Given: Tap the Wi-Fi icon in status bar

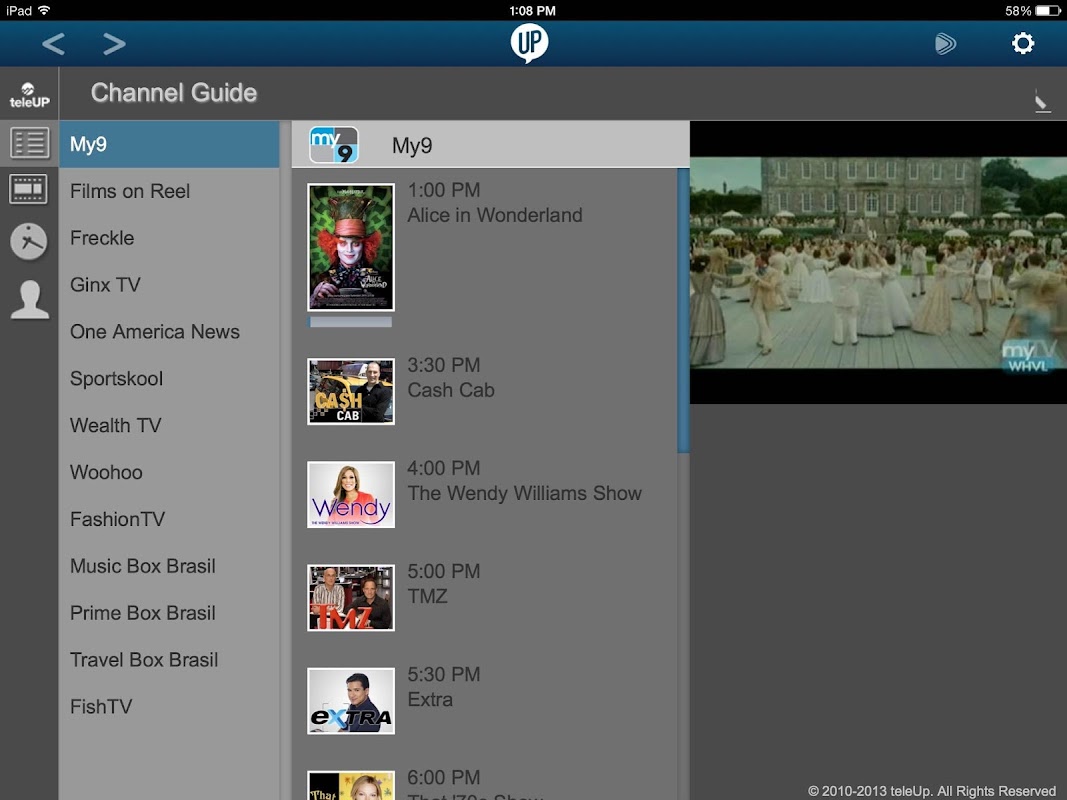Looking at the screenshot, I should (x=44, y=10).
